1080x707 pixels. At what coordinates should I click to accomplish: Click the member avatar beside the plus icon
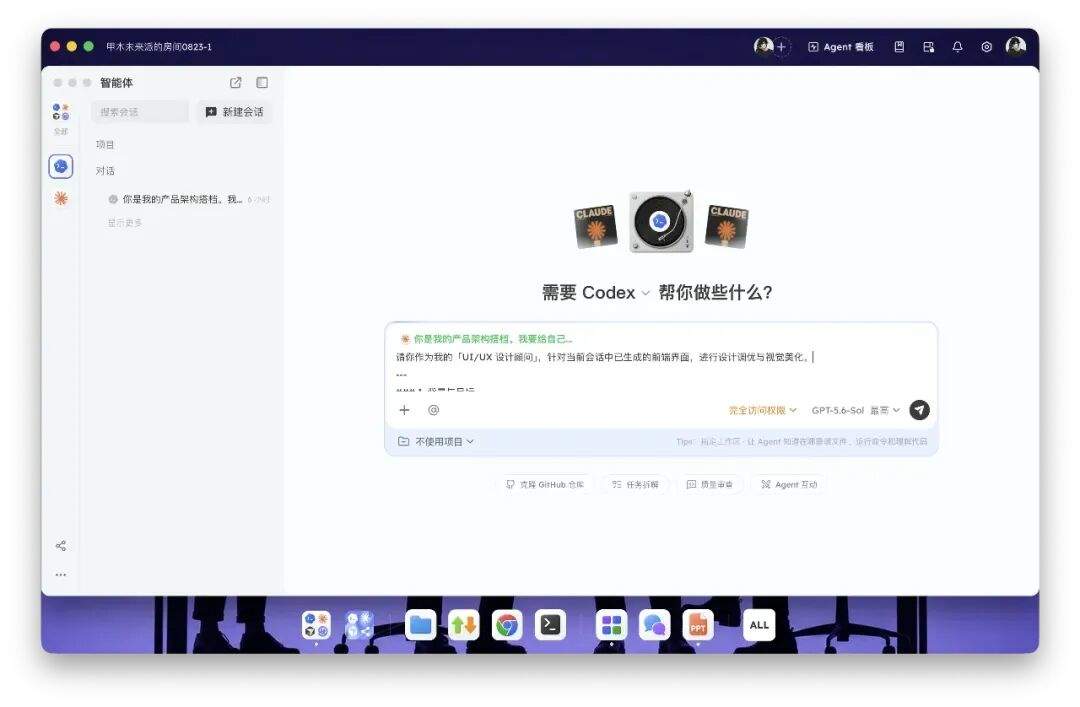coord(763,46)
